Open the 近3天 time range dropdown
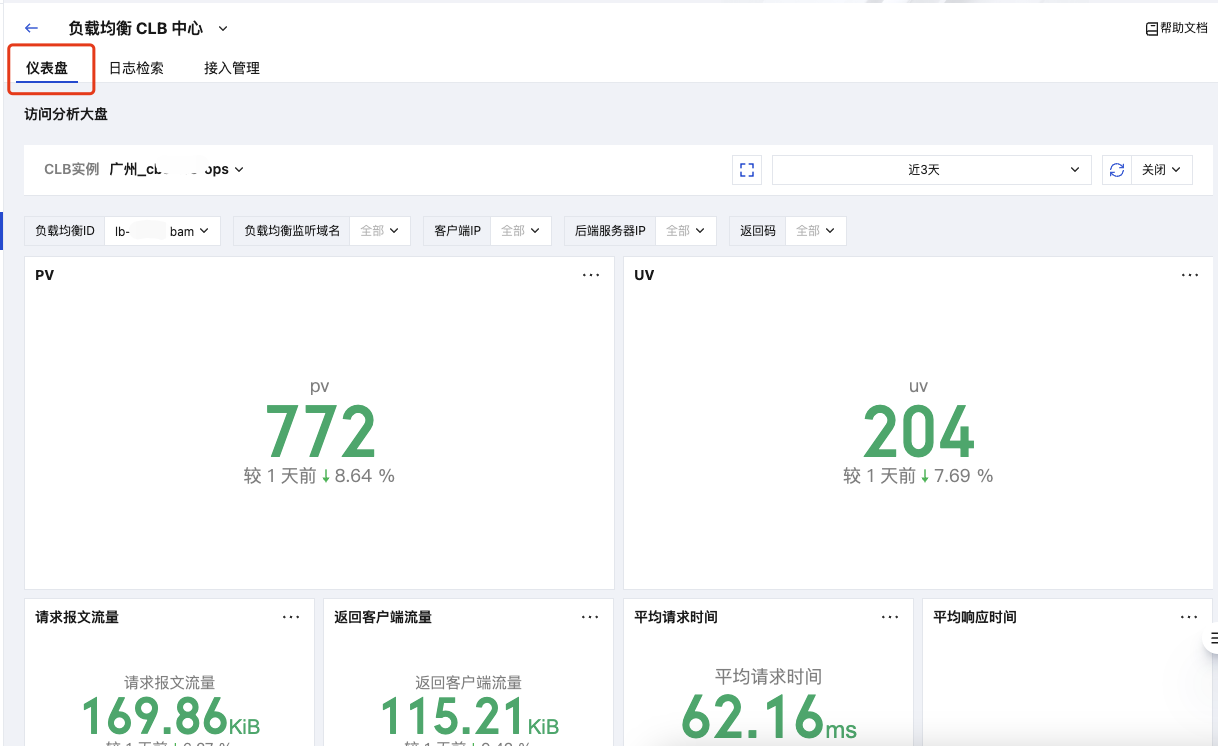1218x746 pixels. click(931, 170)
